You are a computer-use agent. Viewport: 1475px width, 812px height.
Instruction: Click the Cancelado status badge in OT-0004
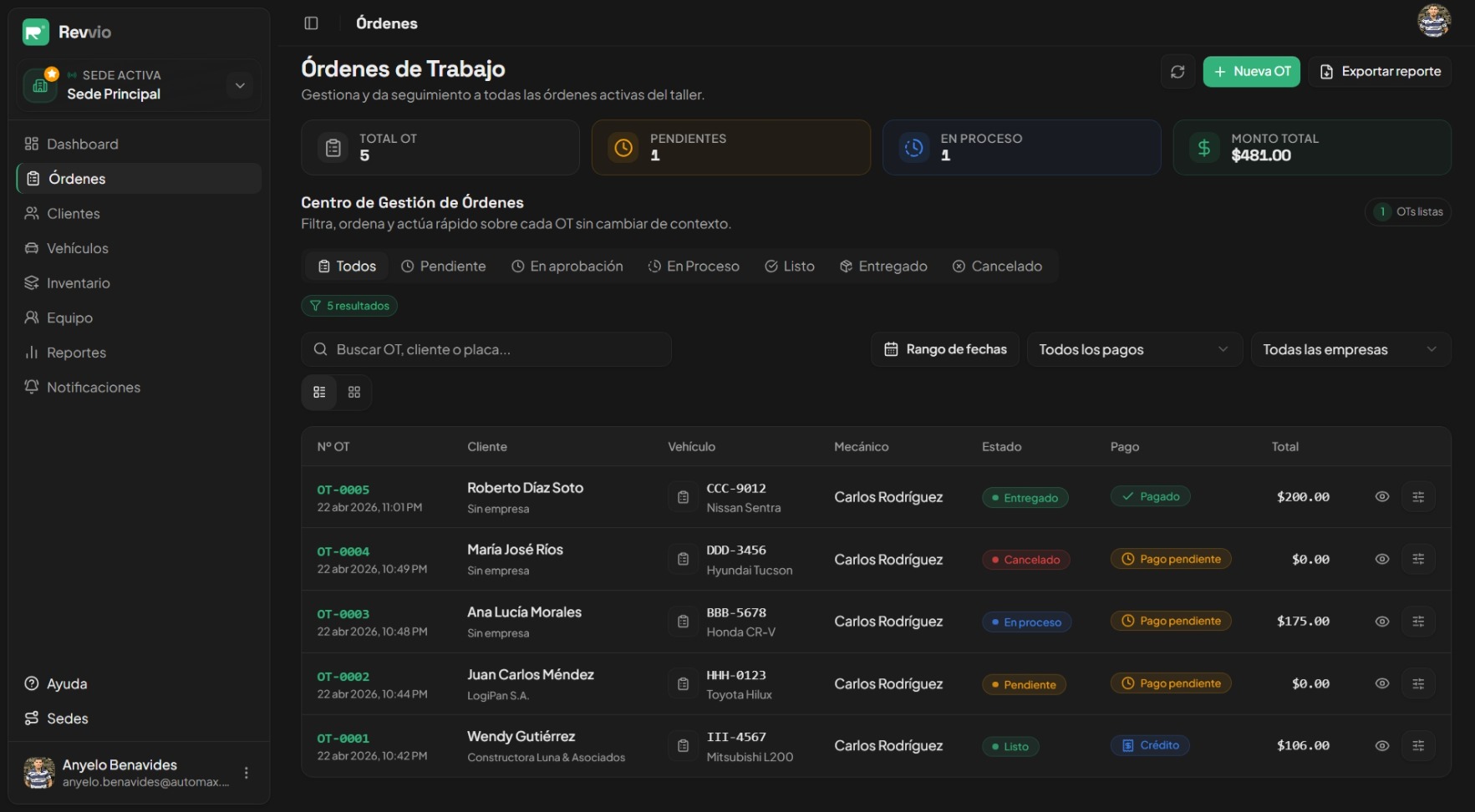coord(1025,560)
